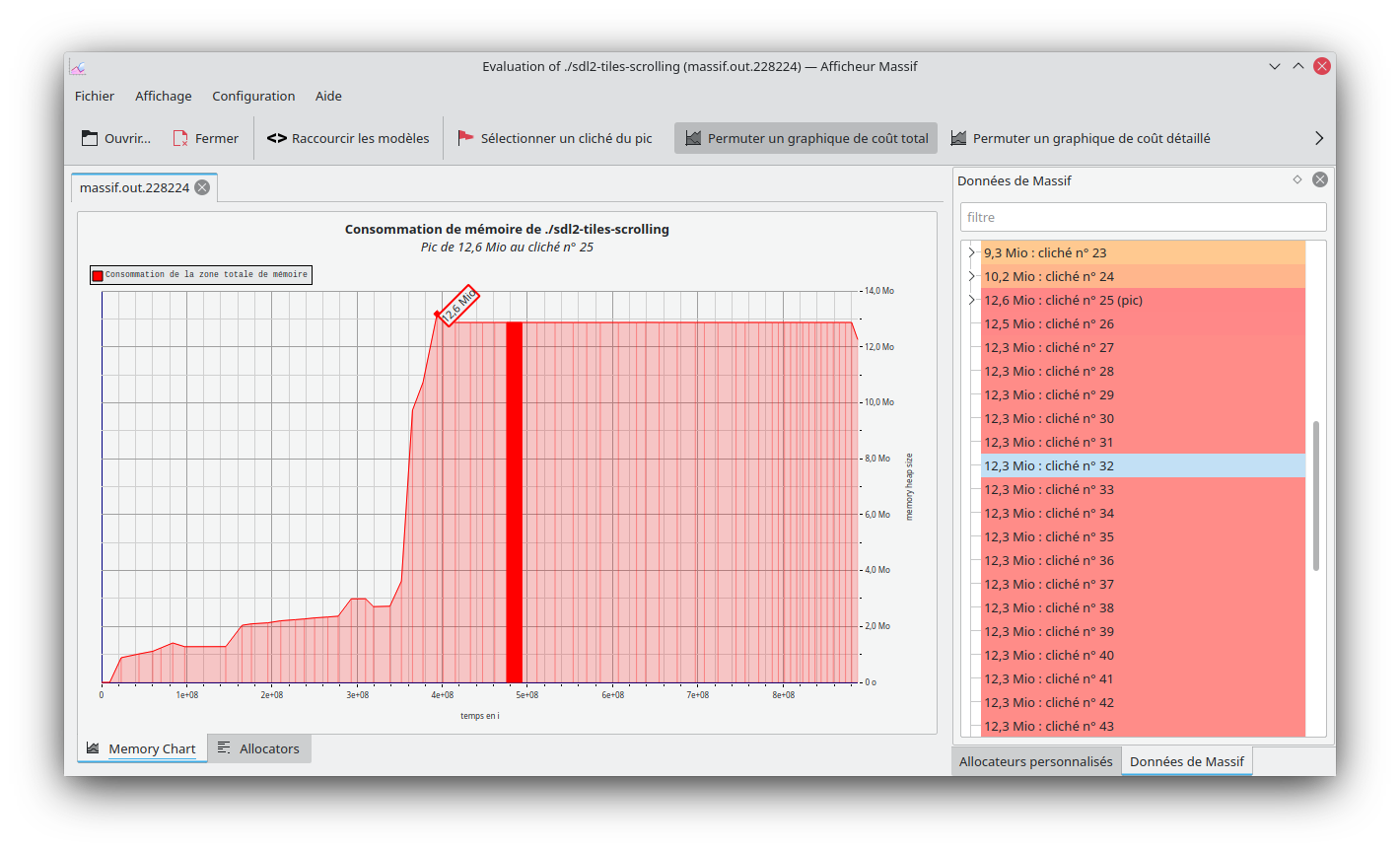Image resolution: width=1400 pixels, height=852 pixels.
Task: Click the filtre search field
Action: click(1143, 217)
